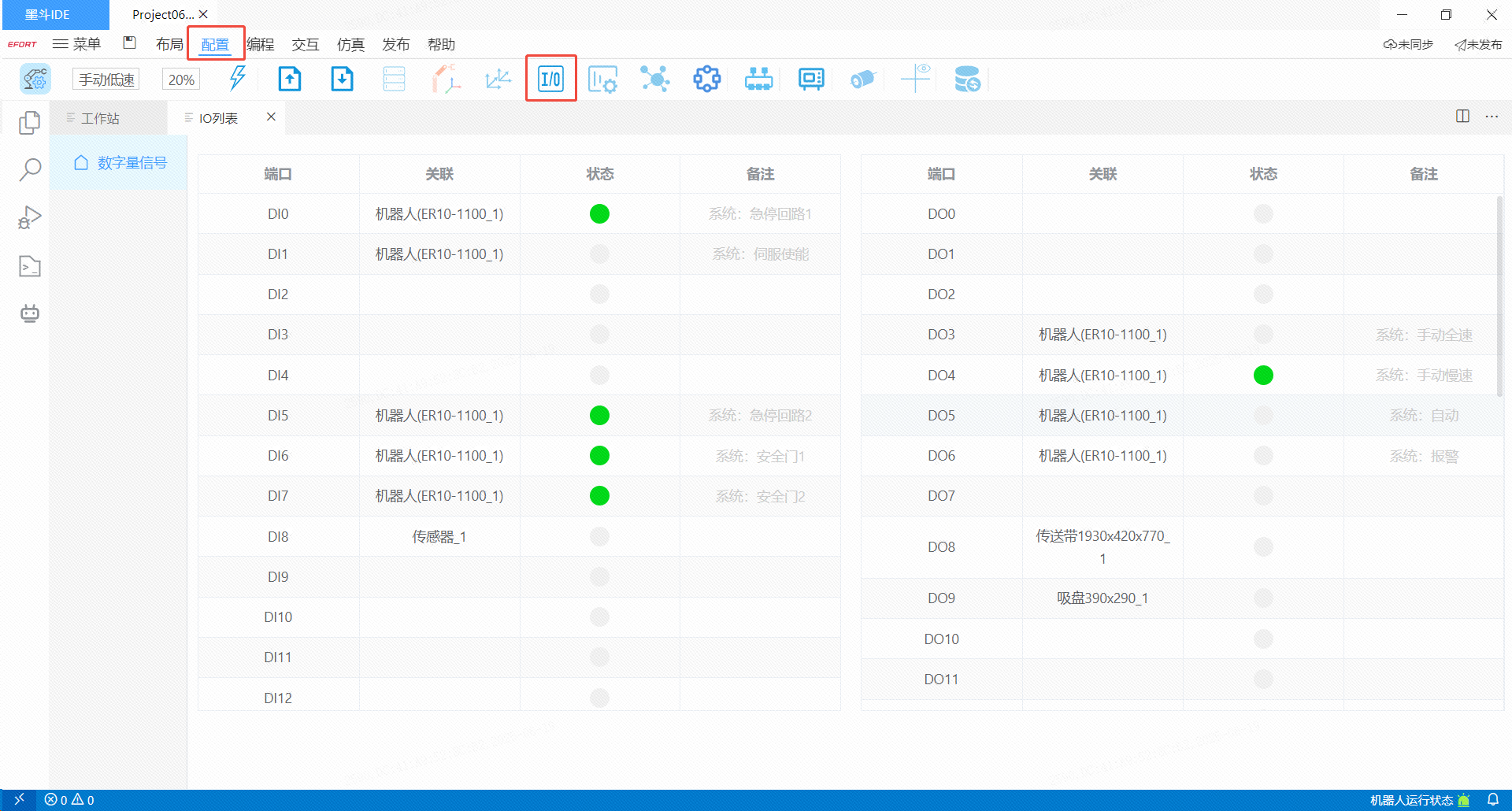Click the download arrow icon in toolbar
This screenshot has height=811, width=1512.
(342, 79)
